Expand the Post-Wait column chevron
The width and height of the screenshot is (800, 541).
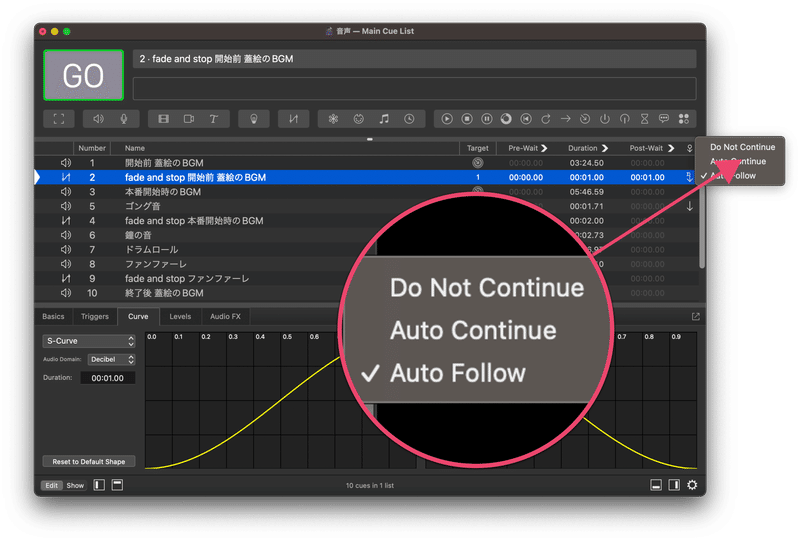[671, 148]
